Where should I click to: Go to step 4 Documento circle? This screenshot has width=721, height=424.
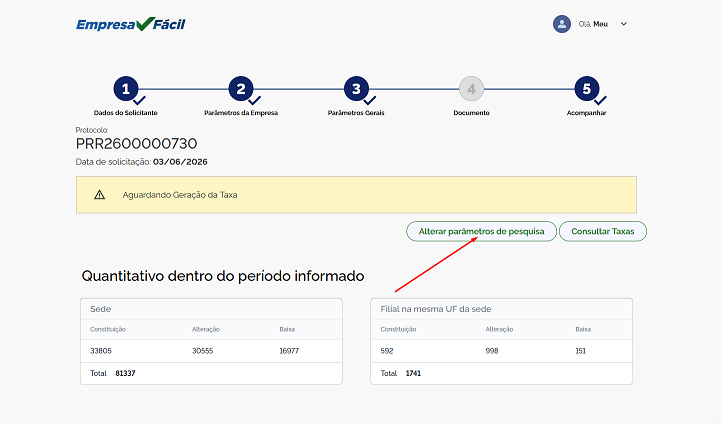pyautogui.click(x=471, y=89)
